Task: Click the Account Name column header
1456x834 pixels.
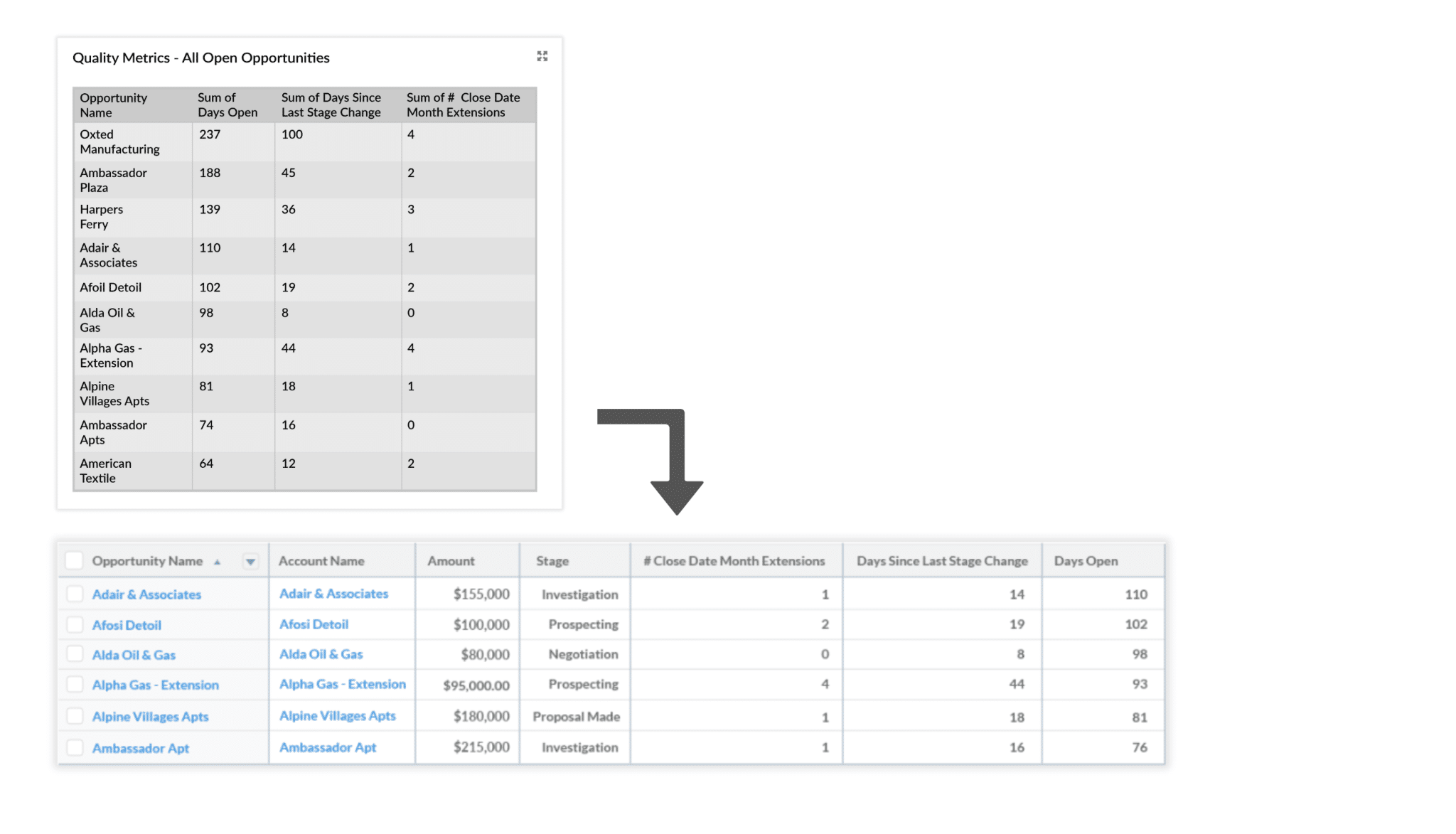Action: tap(321, 561)
